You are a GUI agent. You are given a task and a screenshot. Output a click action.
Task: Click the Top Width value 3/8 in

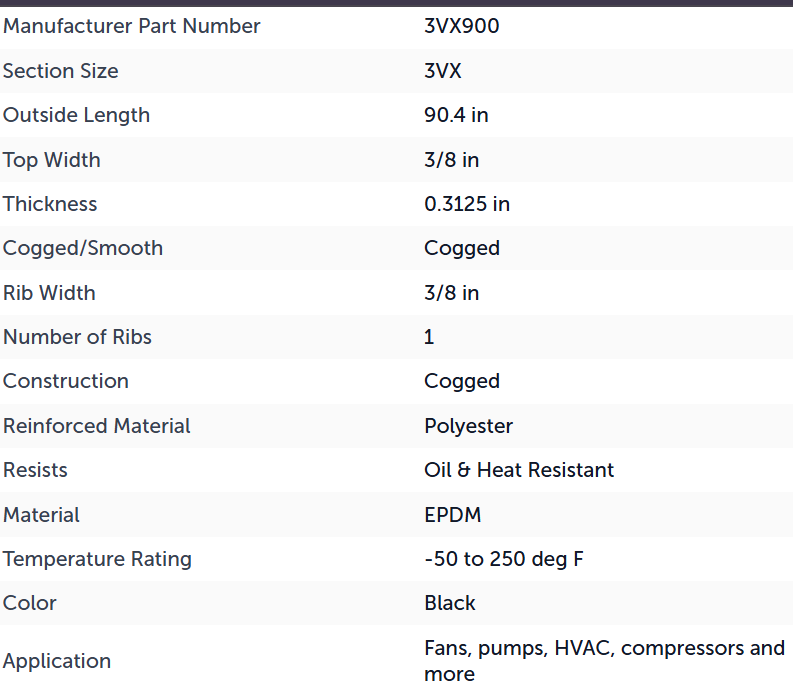(451, 160)
